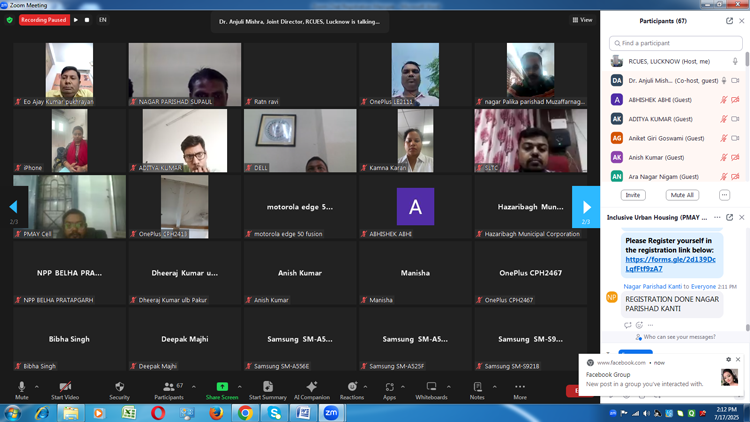Select ADITYA KUMAR video tile
The width and height of the screenshot is (750, 422).
click(185, 141)
